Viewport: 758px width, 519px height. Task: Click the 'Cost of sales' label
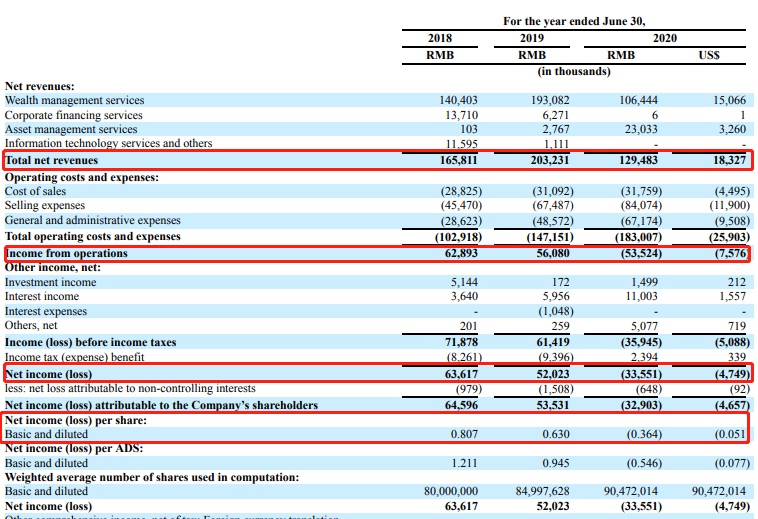[35, 191]
